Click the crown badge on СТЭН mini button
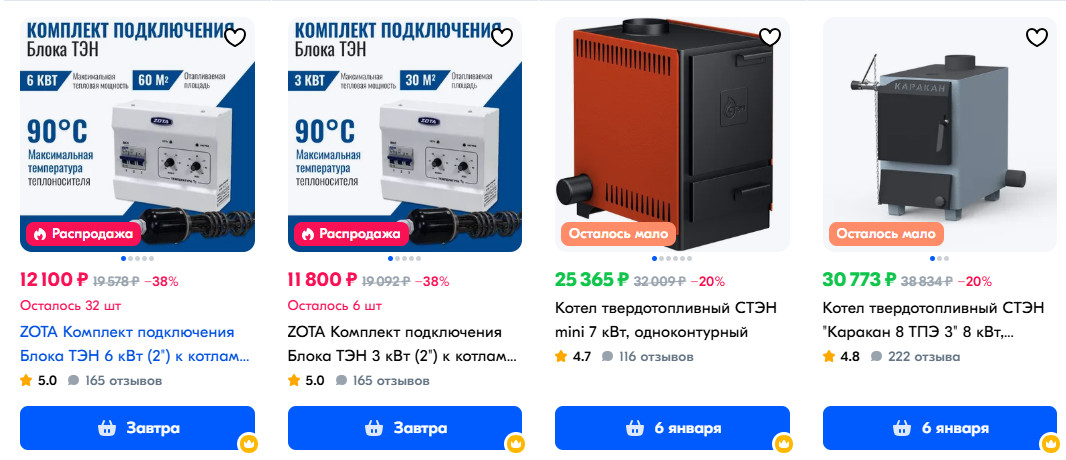The width and height of the screenshot is (1066, 460). [x=783, y=444]
